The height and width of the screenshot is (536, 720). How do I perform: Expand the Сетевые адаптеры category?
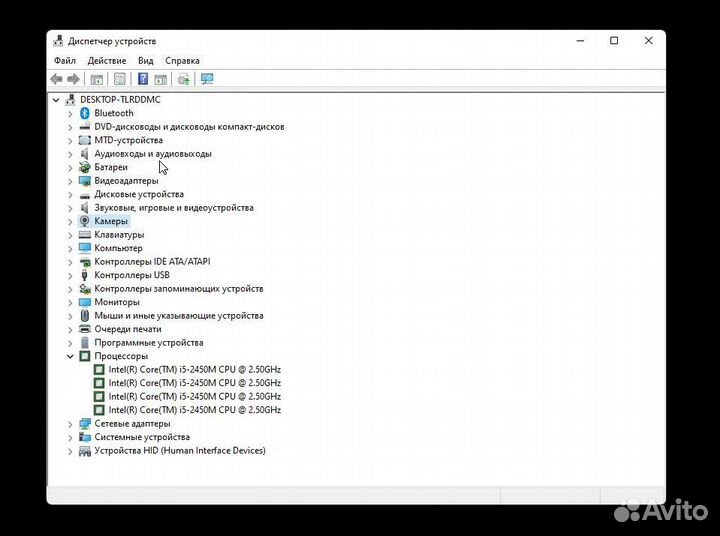pos(70,424)
